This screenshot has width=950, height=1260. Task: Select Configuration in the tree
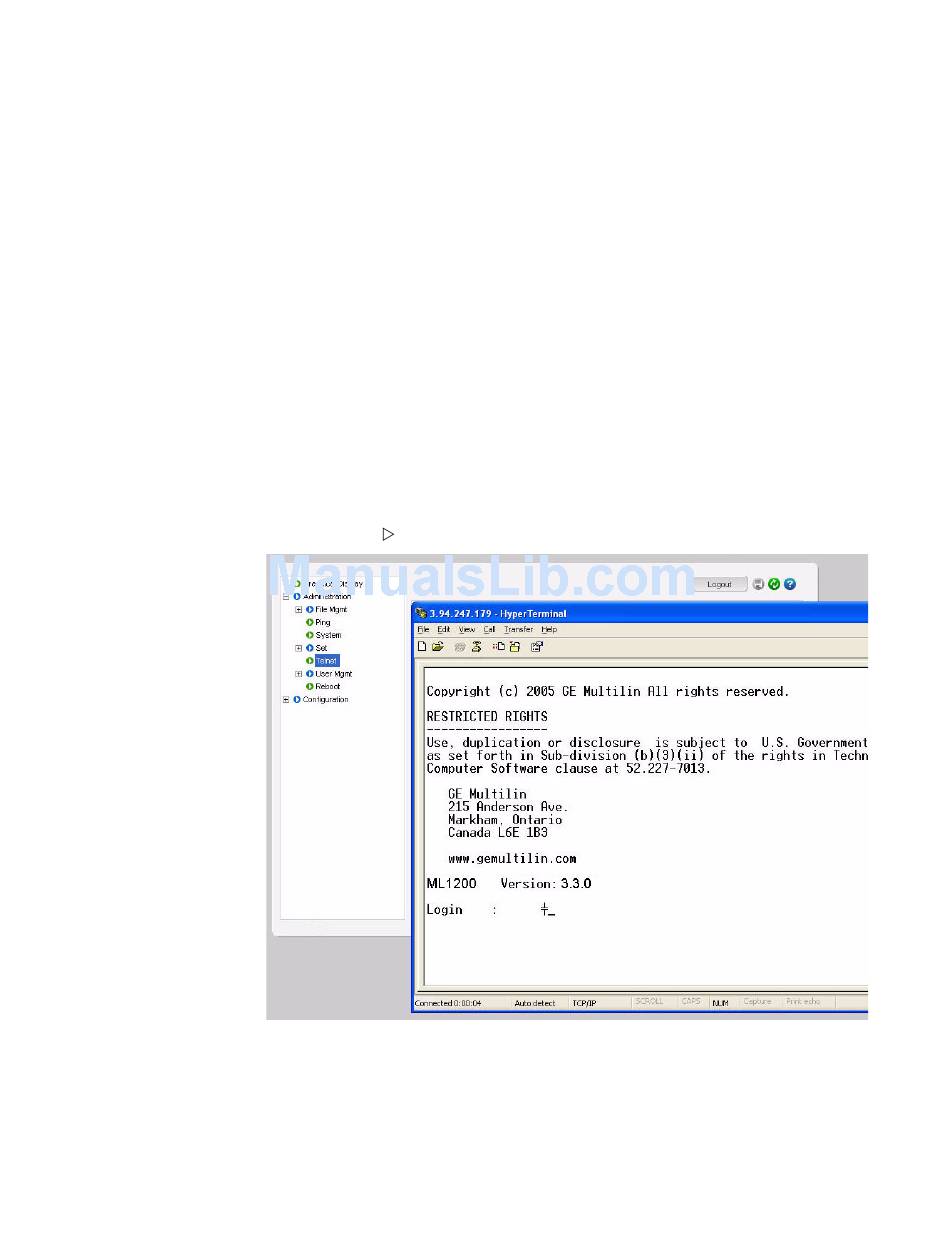[x=326, y=700]
